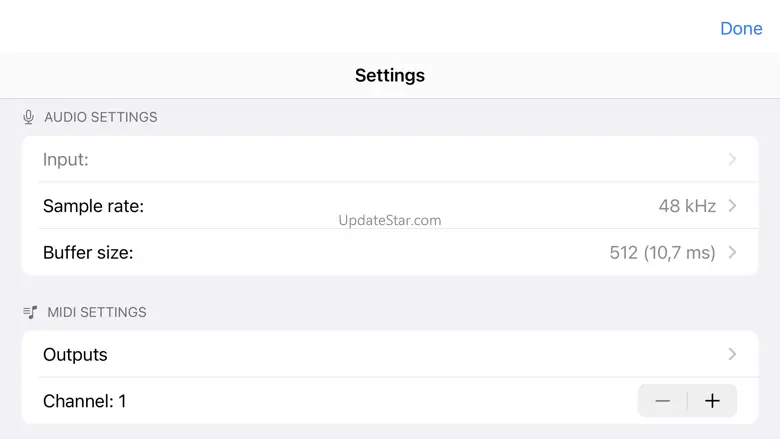Viewport: 780px width, 439px height.
Task: Click the AUDIO SETTINGS section header
Action: [101, 117]
